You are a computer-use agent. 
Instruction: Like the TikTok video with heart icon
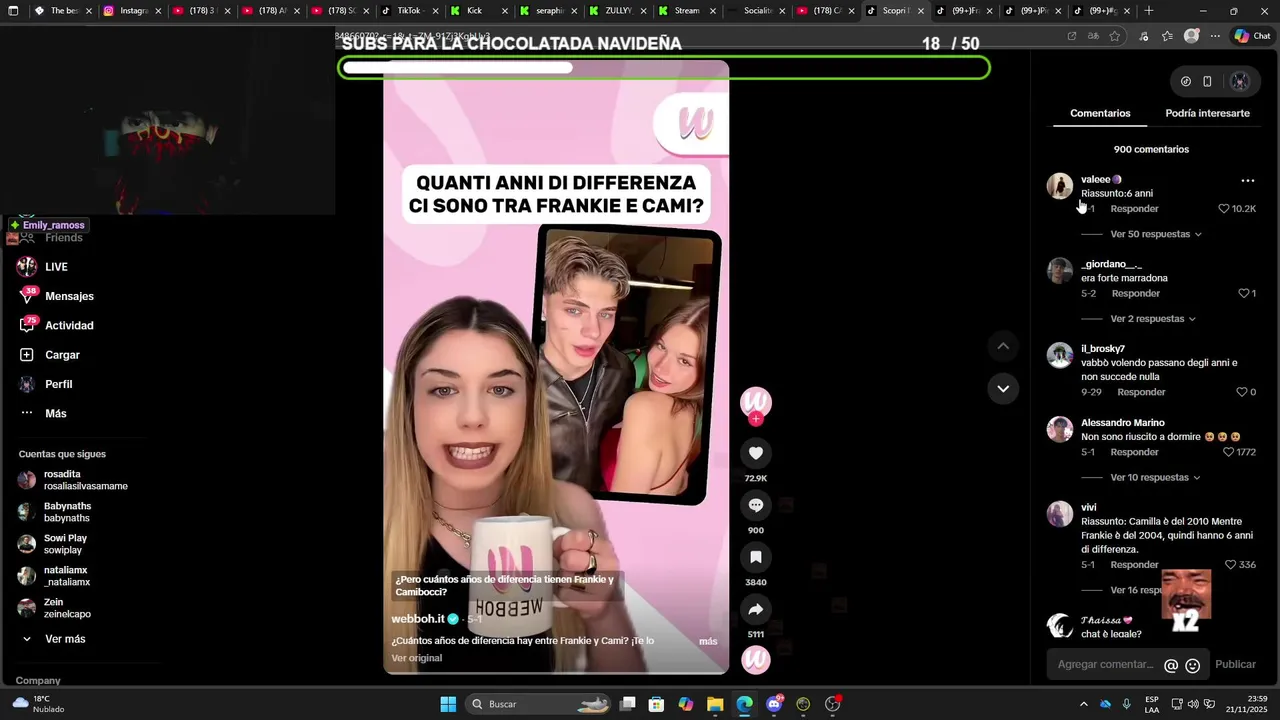coord(756,453)
